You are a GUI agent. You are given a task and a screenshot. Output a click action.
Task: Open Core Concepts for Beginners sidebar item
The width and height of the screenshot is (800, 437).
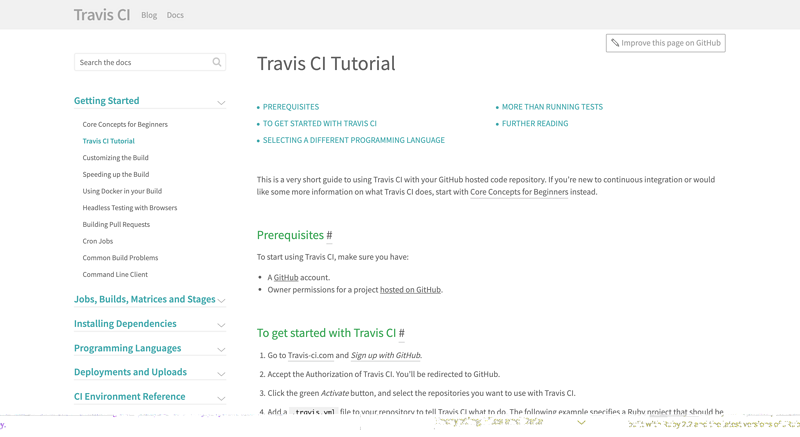click(x=125, y=124)
